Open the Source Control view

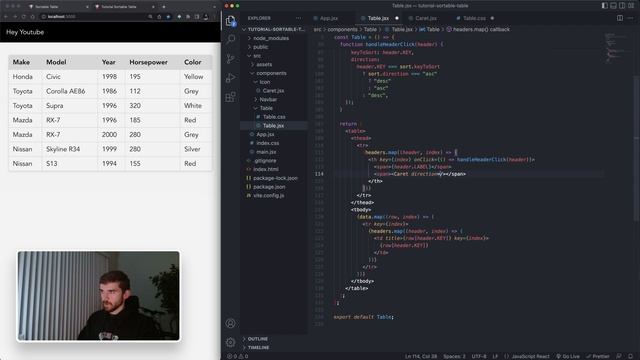(x=231, y=58)
